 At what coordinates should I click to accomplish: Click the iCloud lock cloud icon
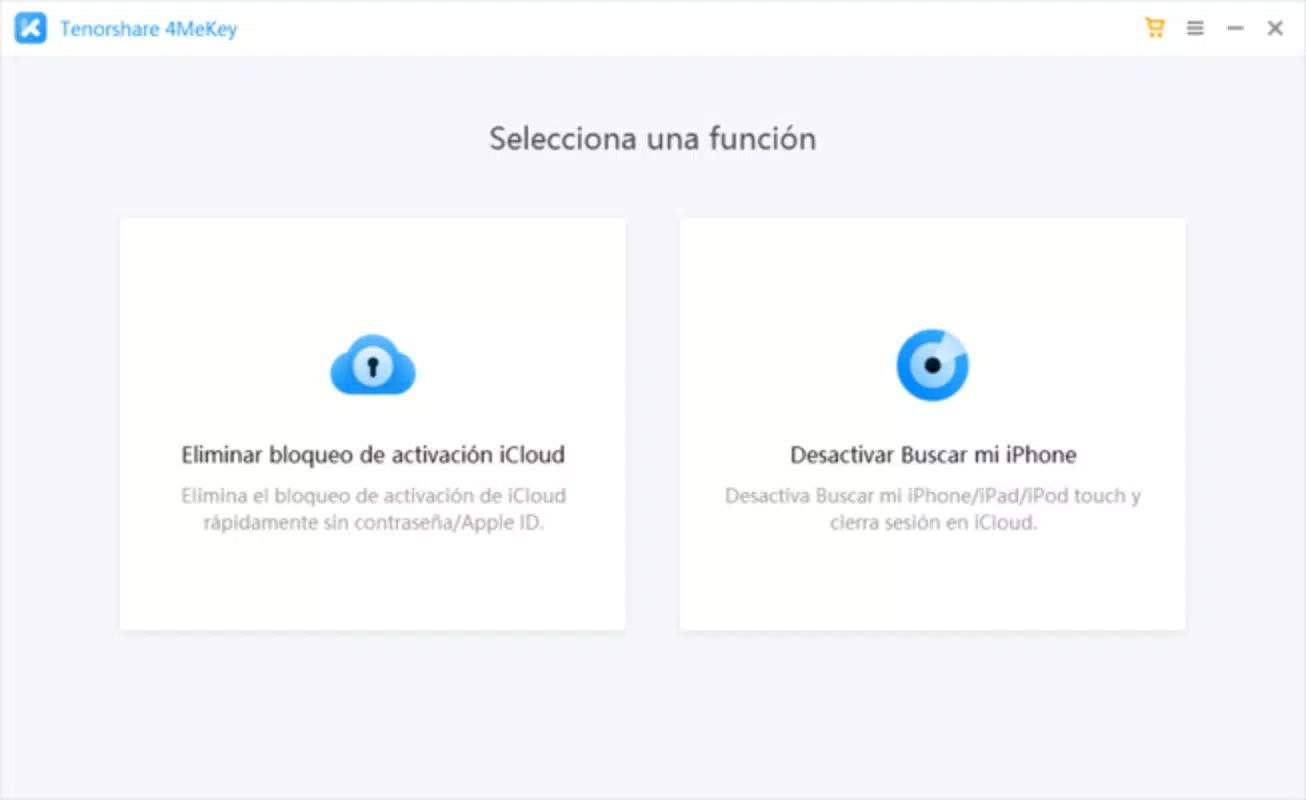point(373,365)
